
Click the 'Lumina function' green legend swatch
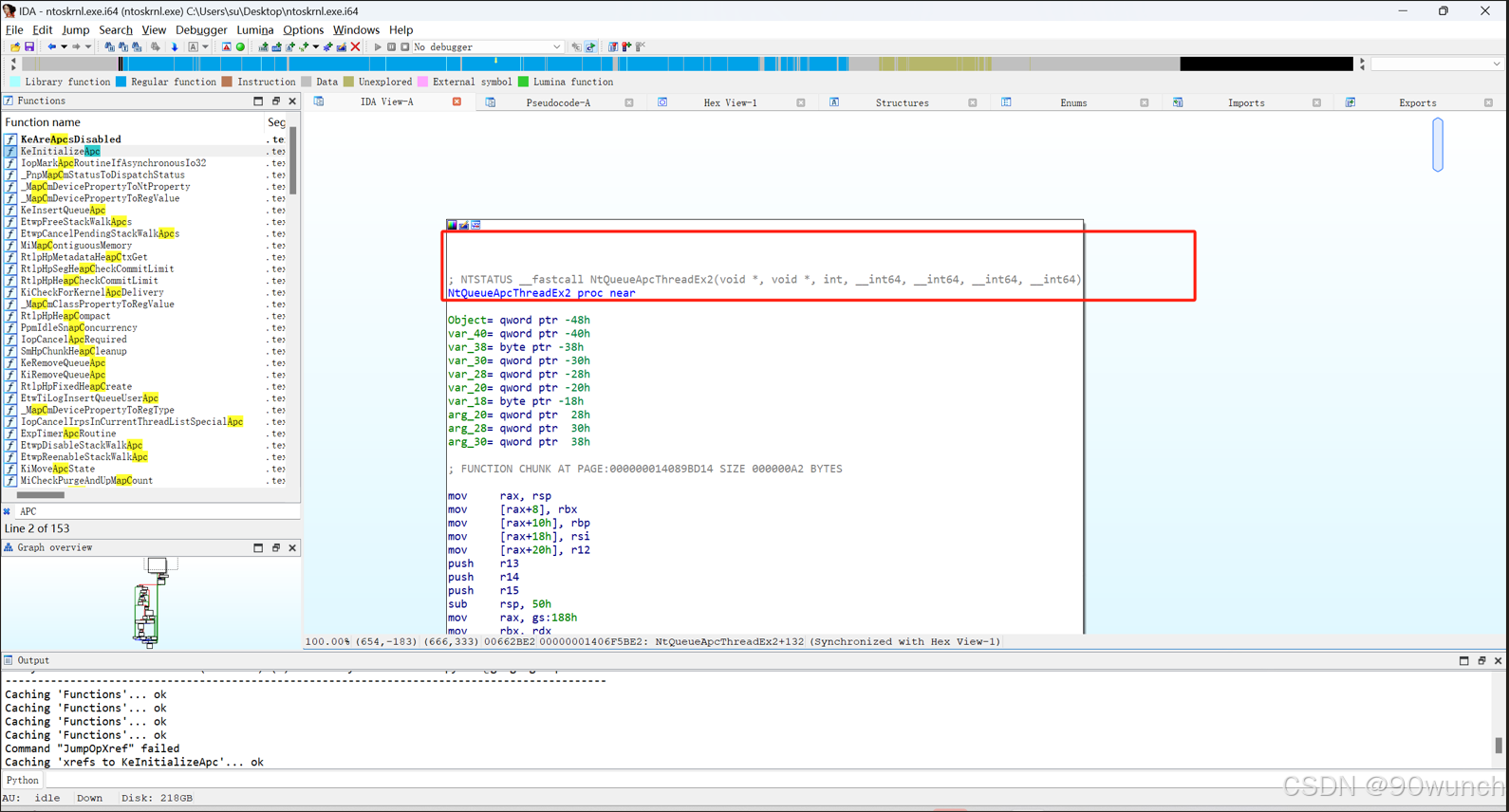pyautogui.click(x=523, y=82)
